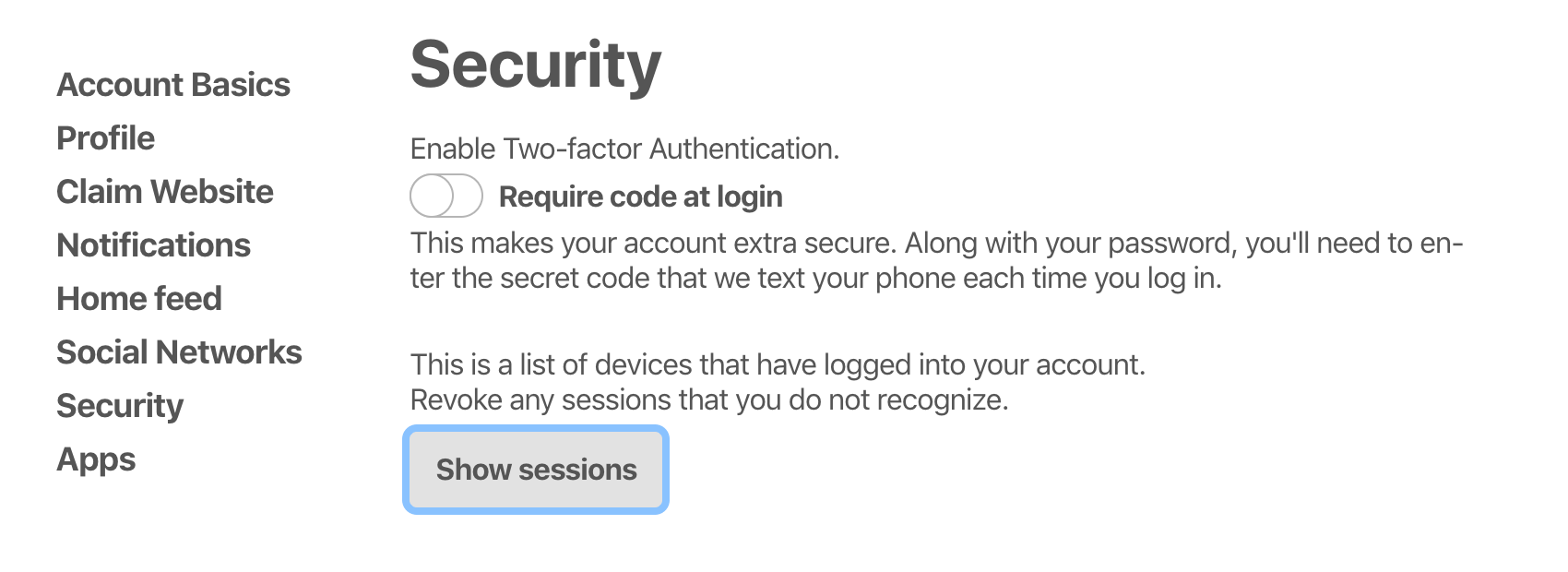
Task: Go to the Profile settings section
Action: click(x=105, y=138)
